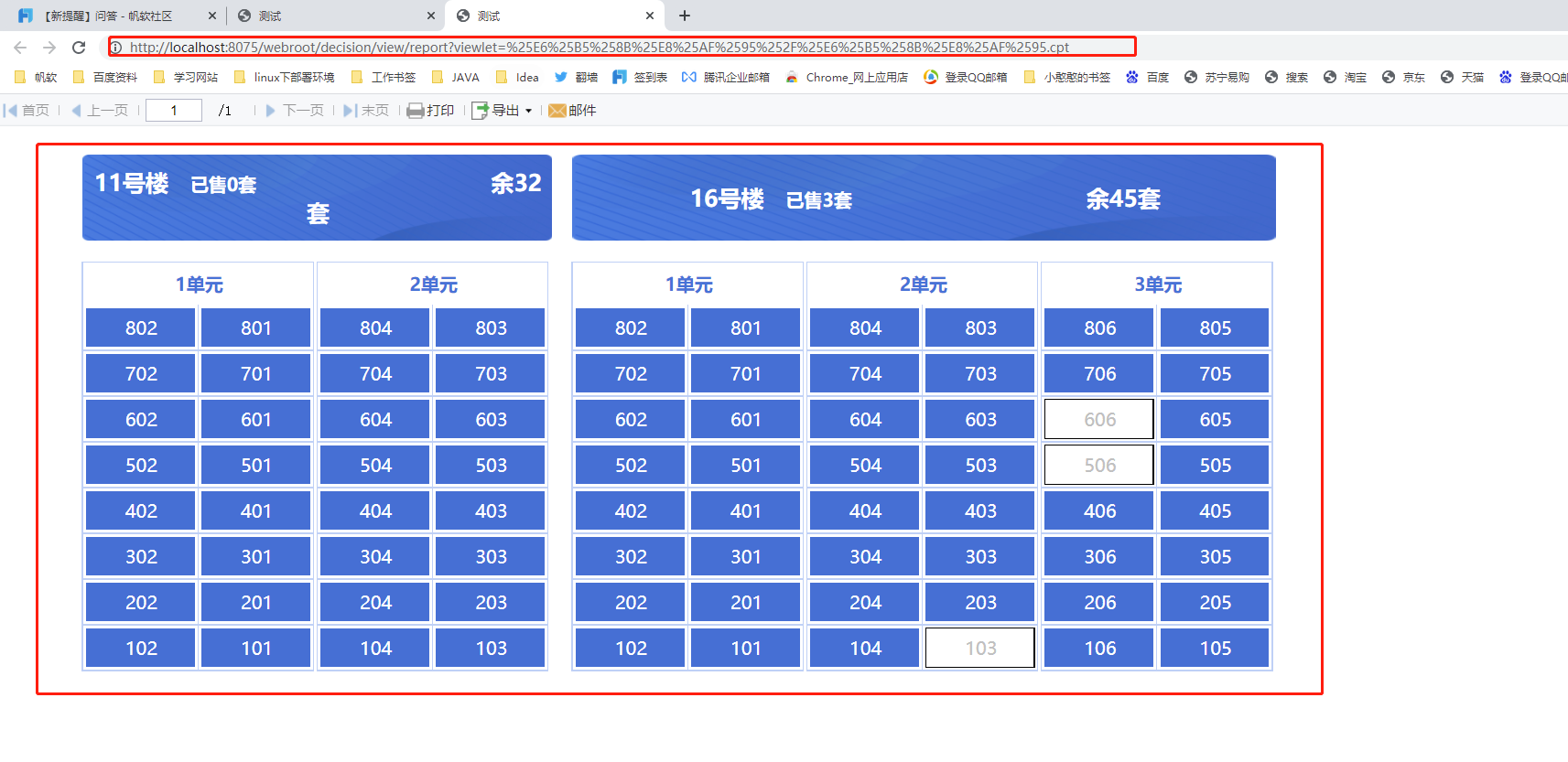Open the linux下部署环境 bookmark folder
1568x762 pixels.
285,78
